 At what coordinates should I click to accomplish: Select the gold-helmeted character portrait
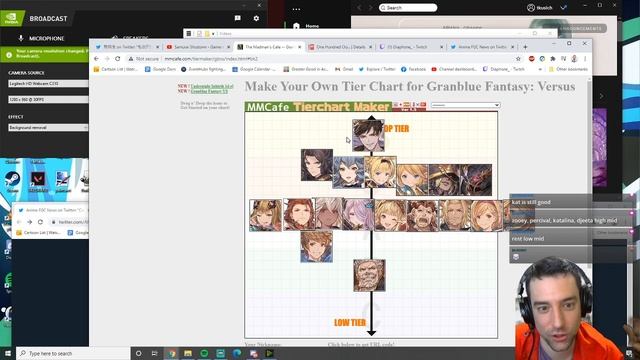coord(444,180)
